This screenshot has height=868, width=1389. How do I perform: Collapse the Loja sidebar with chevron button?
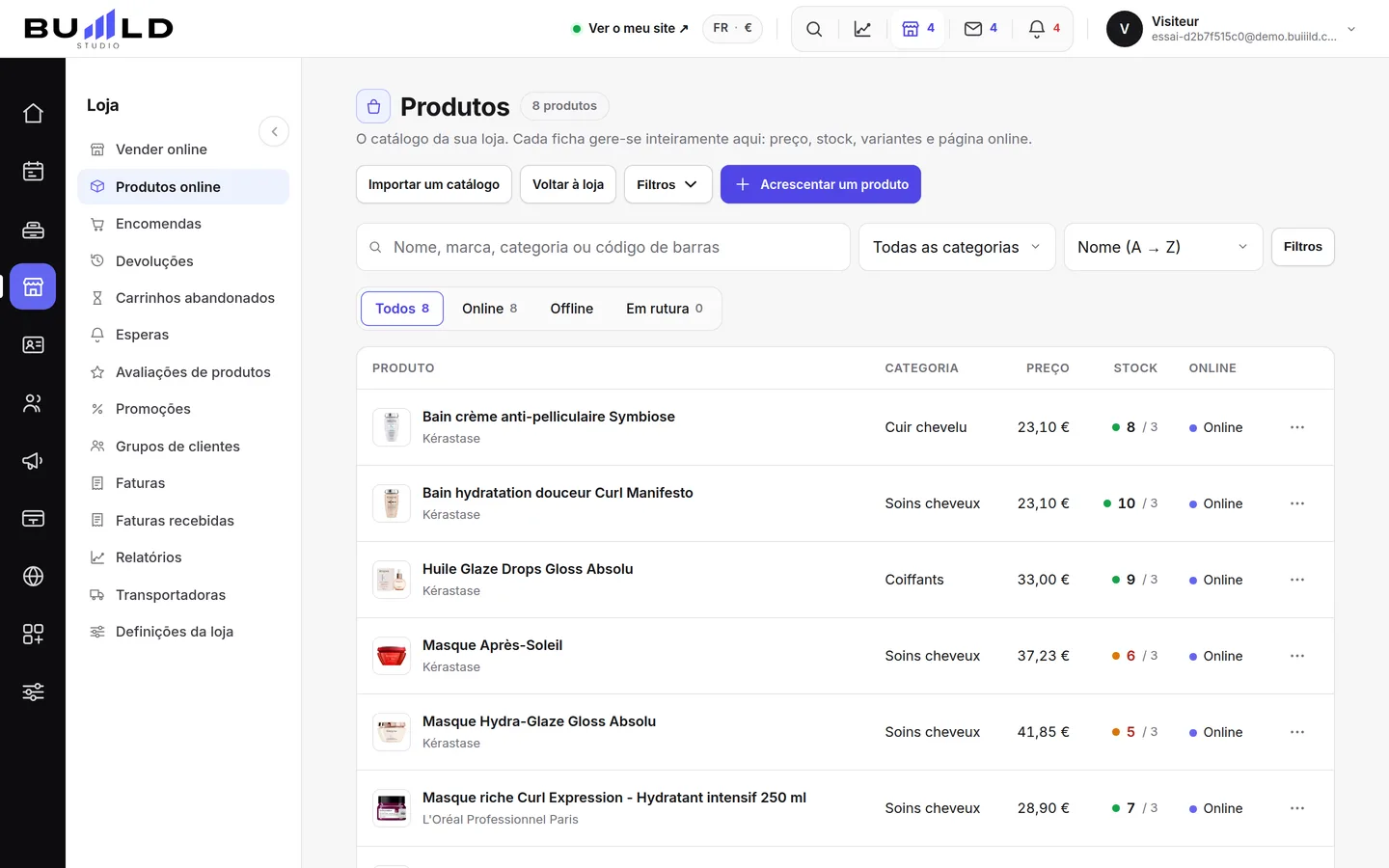tap(274, 131)
